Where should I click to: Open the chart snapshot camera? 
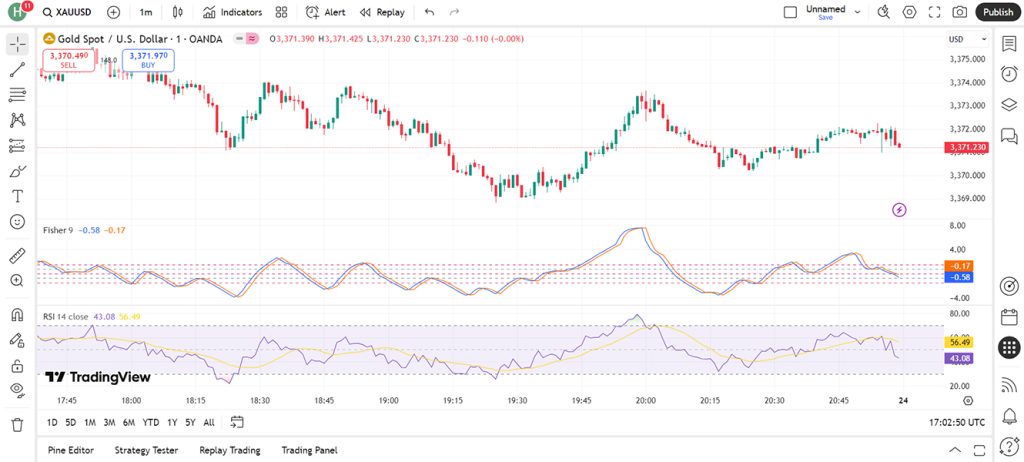[959, 12]
